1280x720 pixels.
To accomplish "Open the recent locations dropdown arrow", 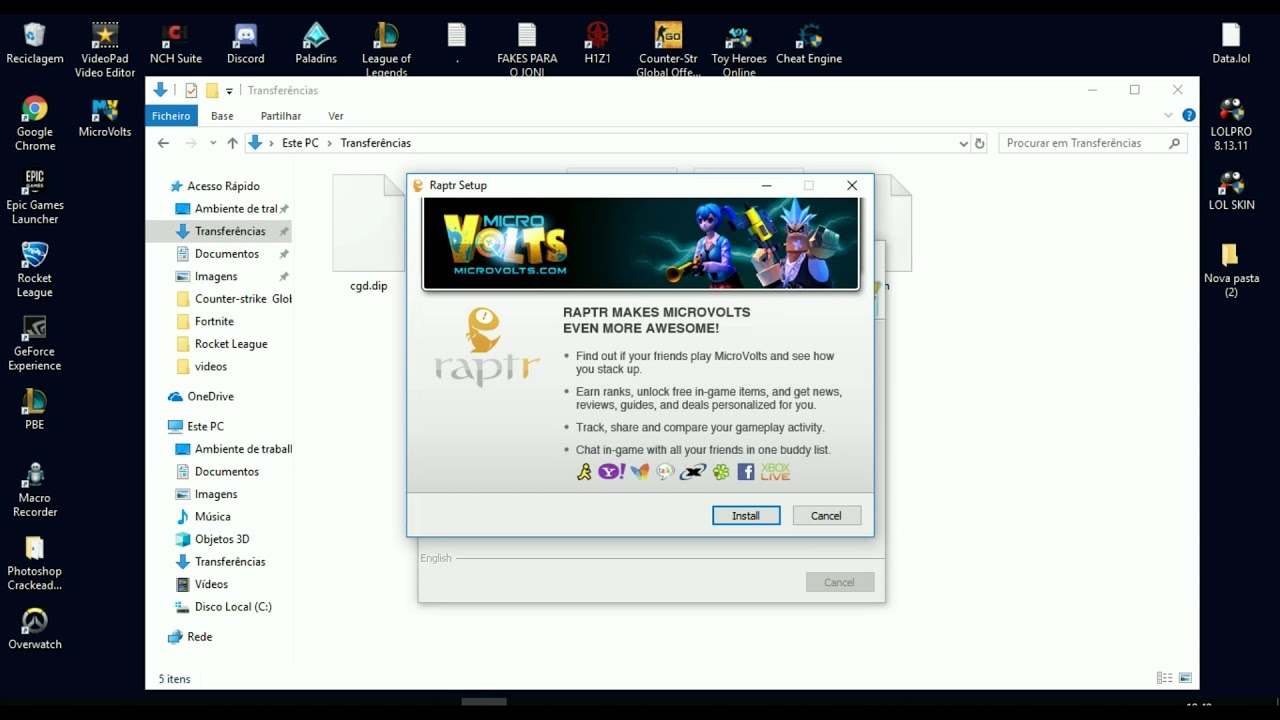I will (213, 143).
